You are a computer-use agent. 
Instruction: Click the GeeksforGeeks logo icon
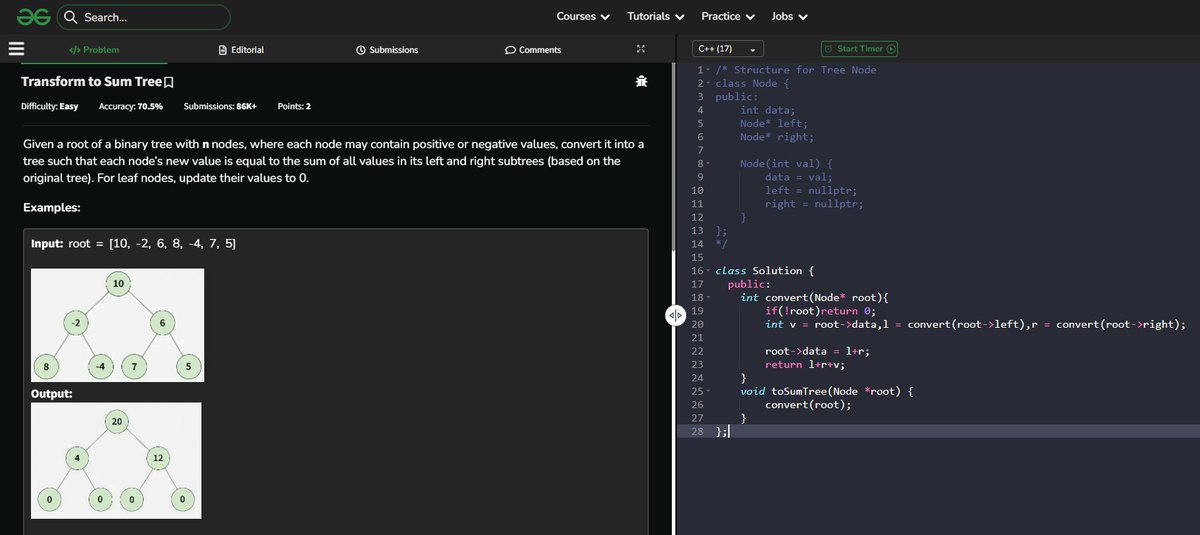(34, 16)
